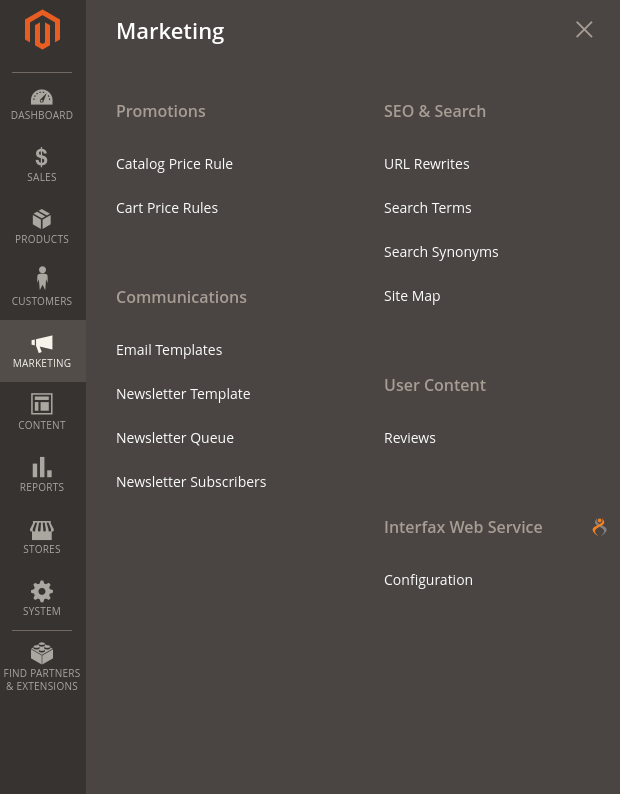Open Newsletter Subscribers list
This screenshot has height=794, width=620.
coord(191,482)
